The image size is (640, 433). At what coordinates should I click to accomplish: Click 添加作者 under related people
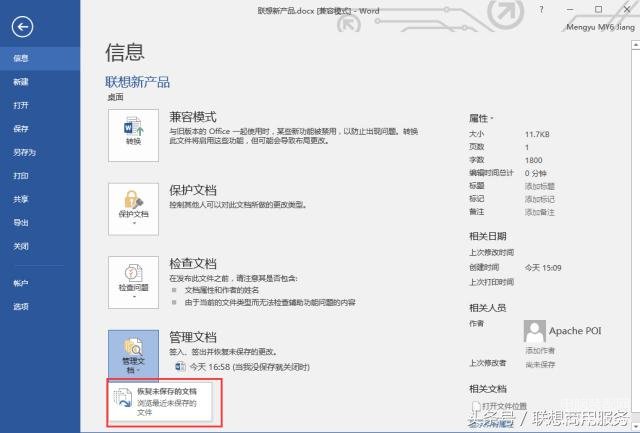[540, 351]
